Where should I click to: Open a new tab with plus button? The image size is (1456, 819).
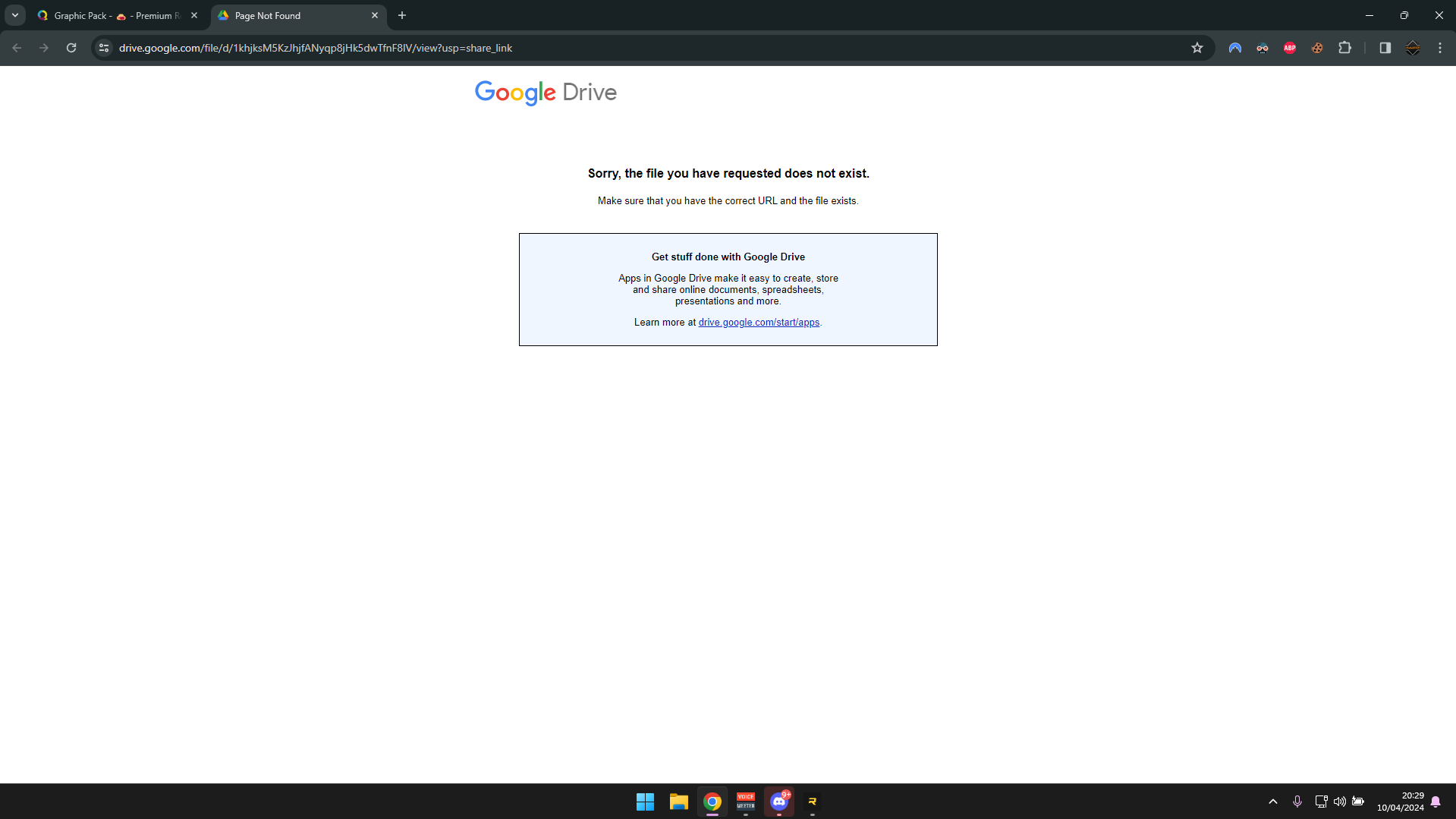402,15
